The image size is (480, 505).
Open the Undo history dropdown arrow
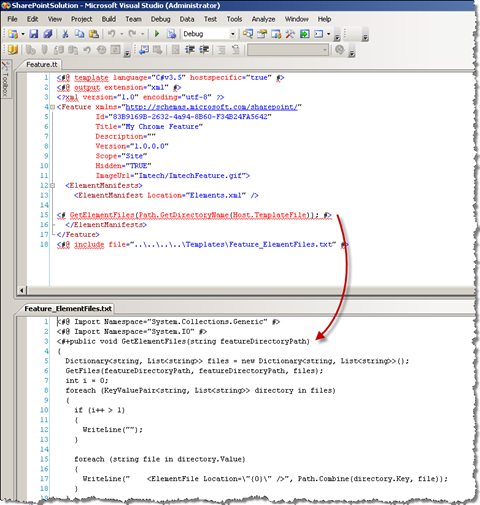[121, 34]
